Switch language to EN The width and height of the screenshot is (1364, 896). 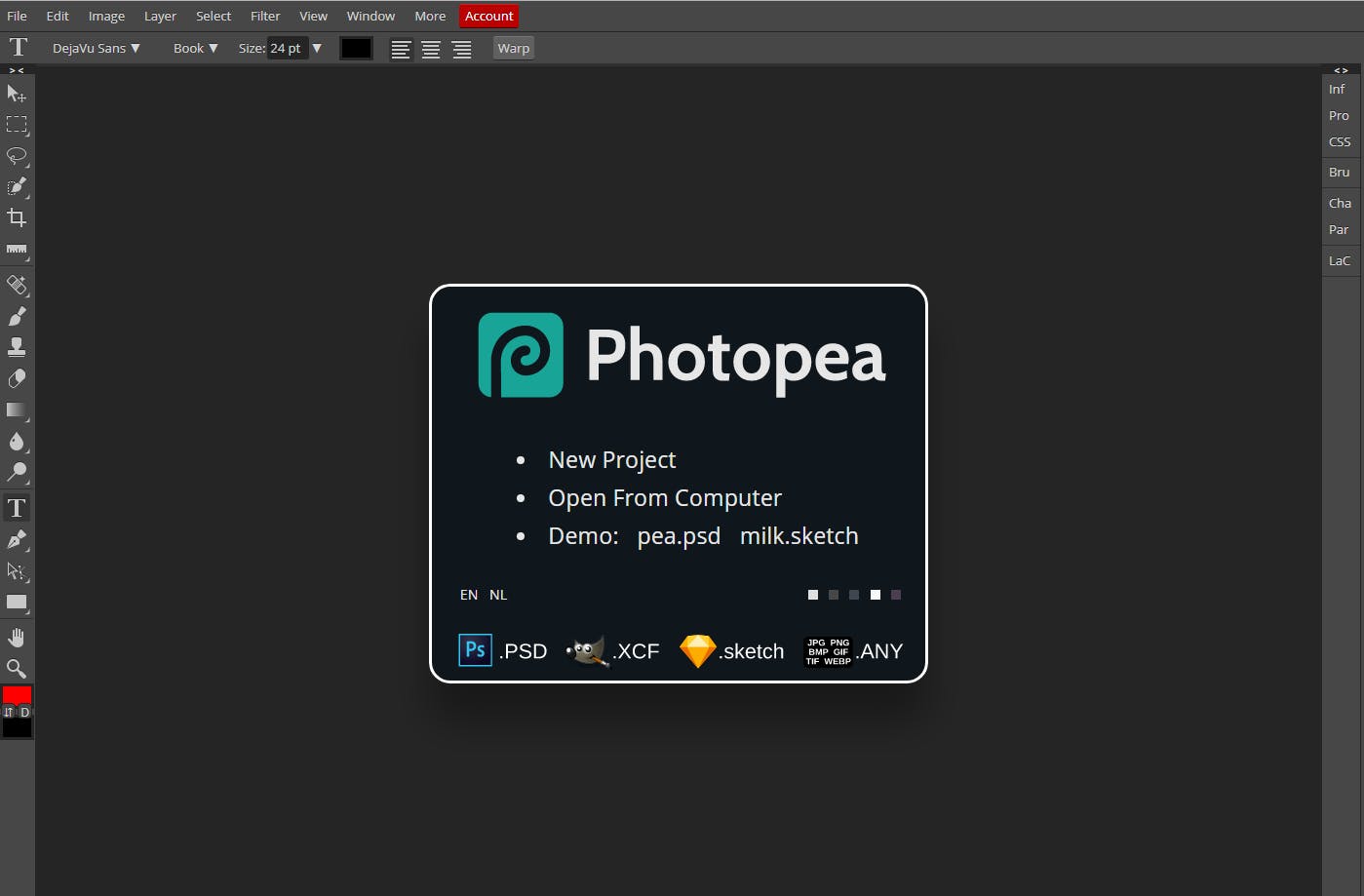click(x=469, y=595)
